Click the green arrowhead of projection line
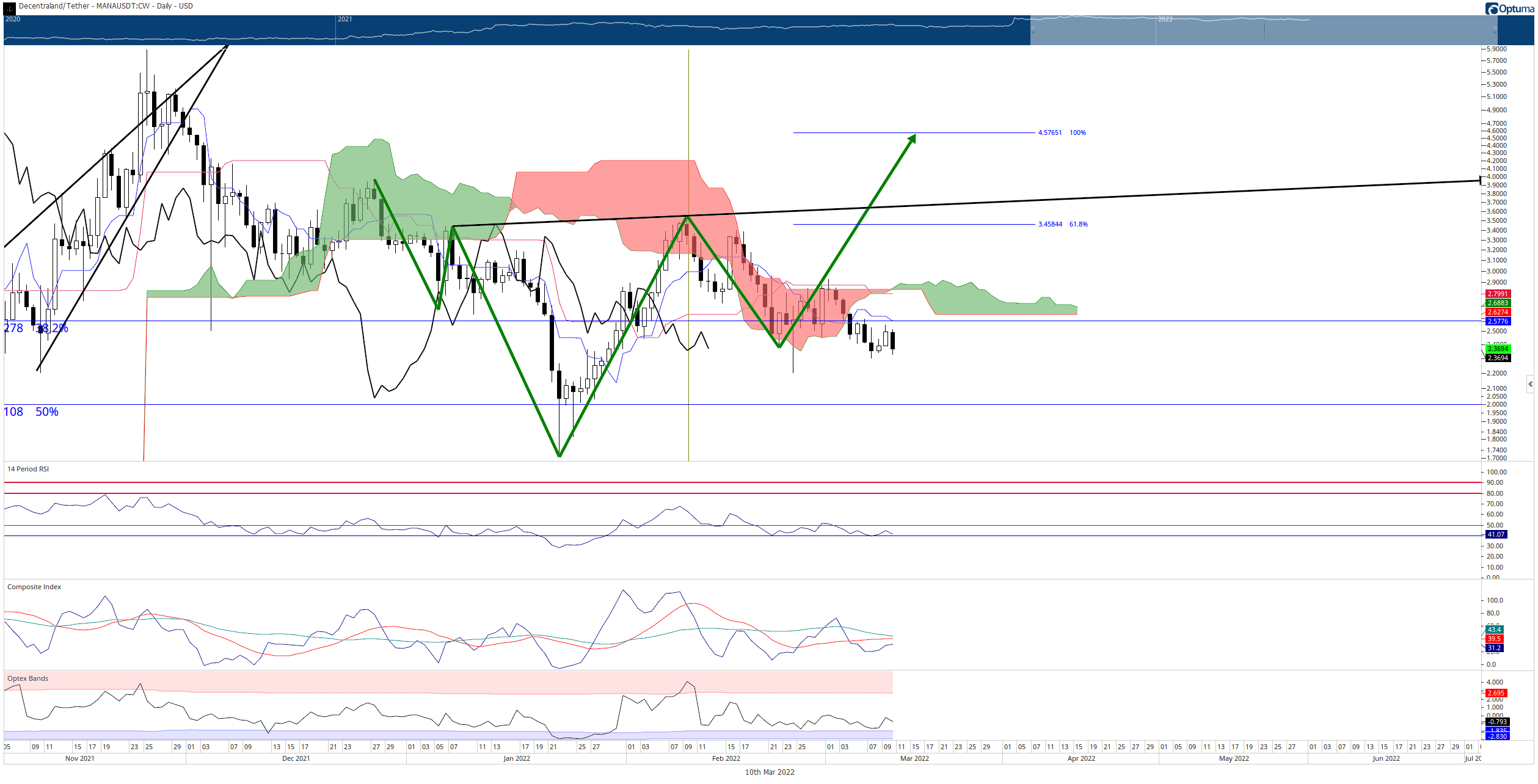Viewport: 1538px width, 784px height. [911, 139]
